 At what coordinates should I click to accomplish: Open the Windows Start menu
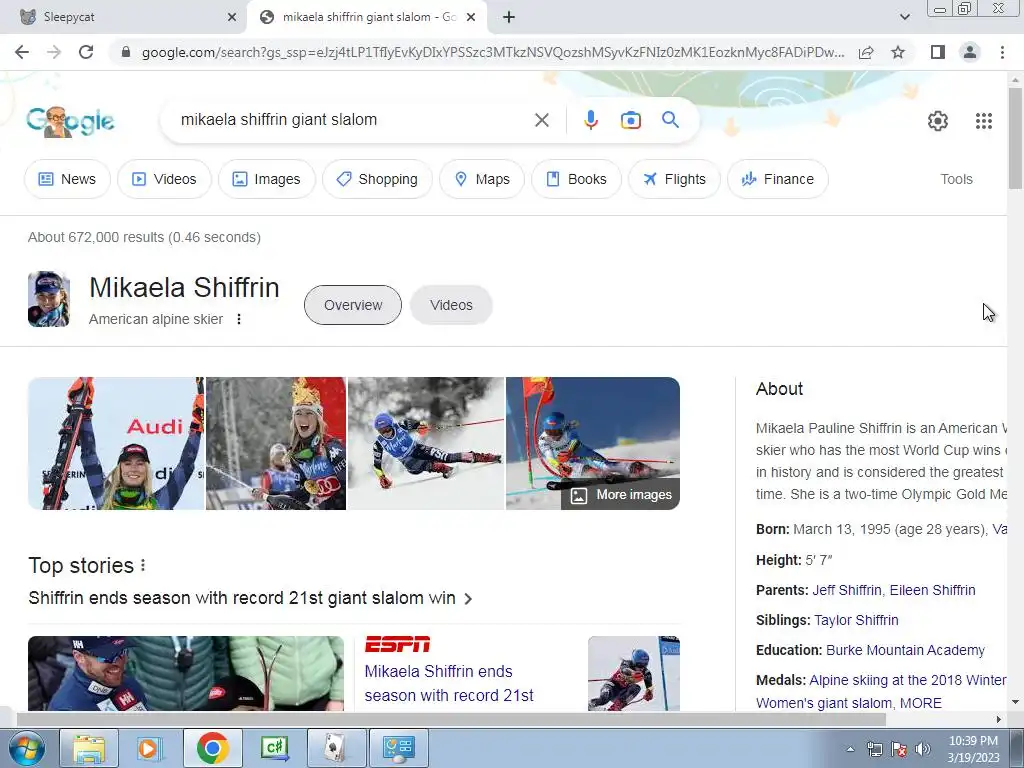(27, 748)
